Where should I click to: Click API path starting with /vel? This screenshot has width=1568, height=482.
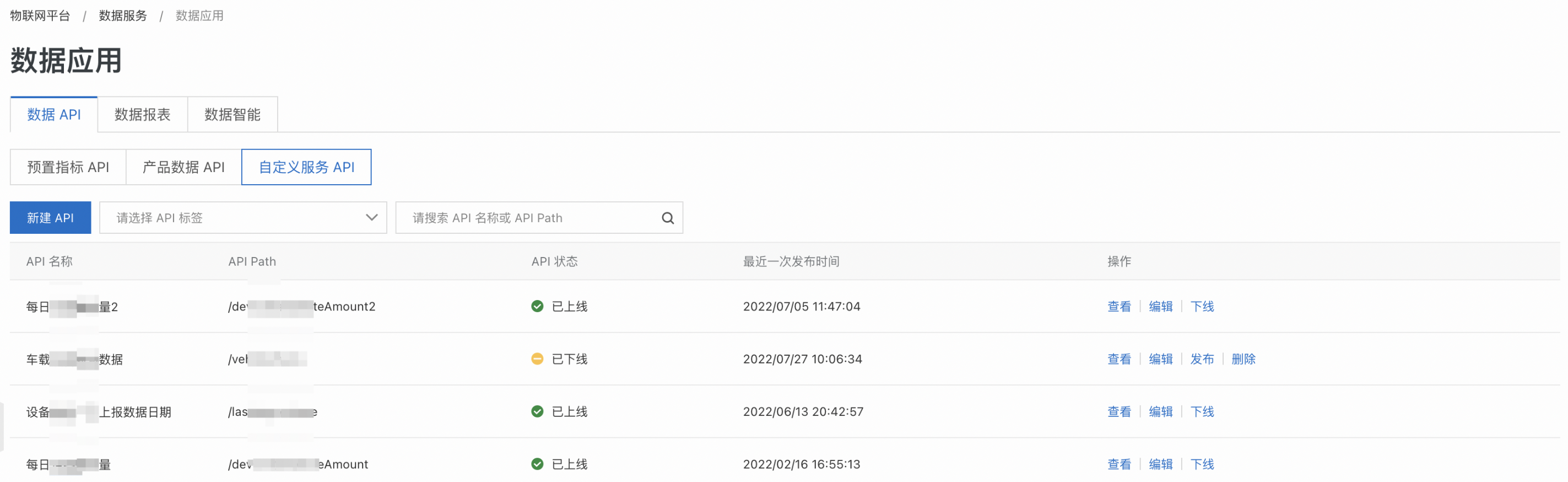pyautogui.click(x=267, y=359)
